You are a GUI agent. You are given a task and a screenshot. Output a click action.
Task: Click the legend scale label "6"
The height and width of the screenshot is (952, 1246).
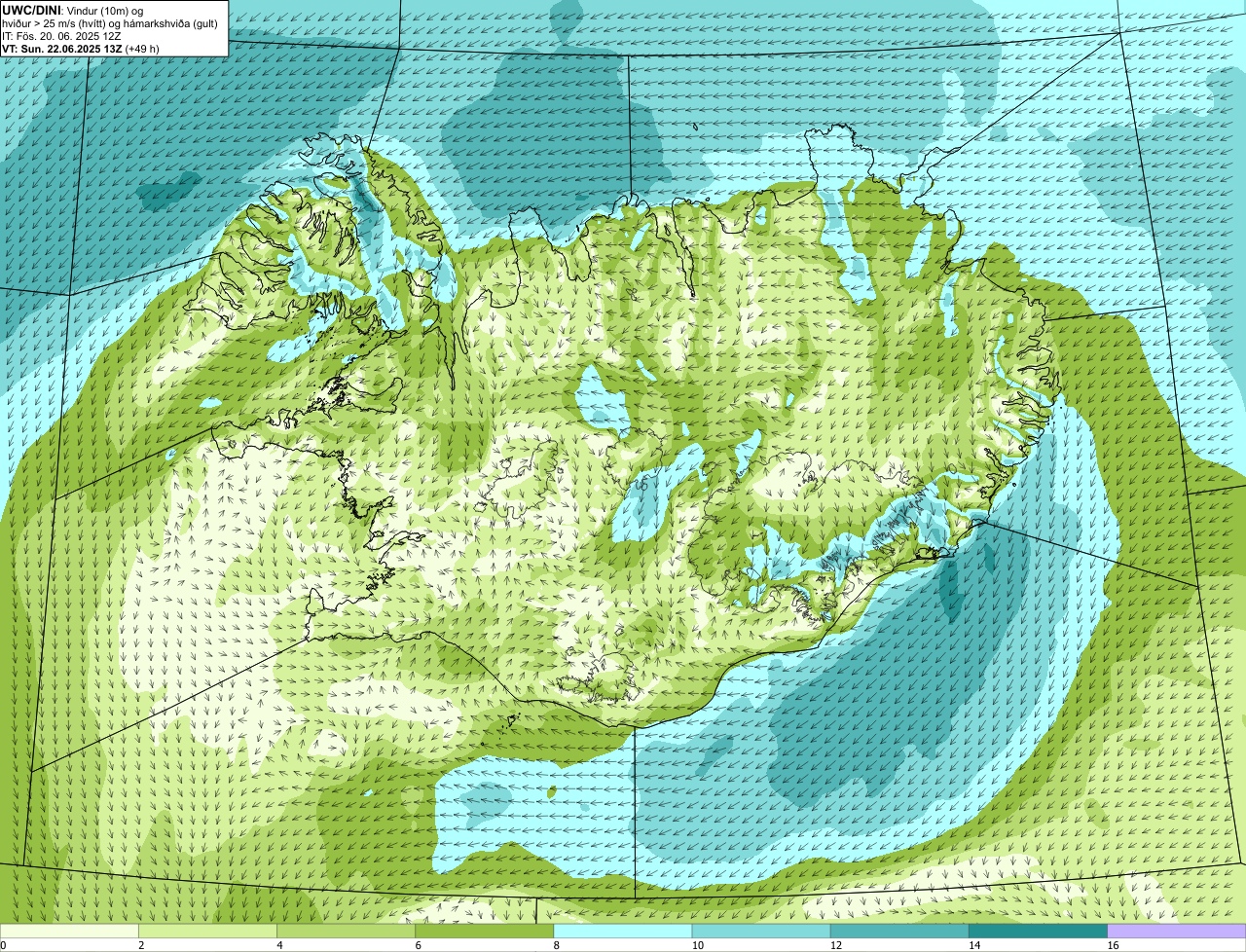tap(418, 945)
